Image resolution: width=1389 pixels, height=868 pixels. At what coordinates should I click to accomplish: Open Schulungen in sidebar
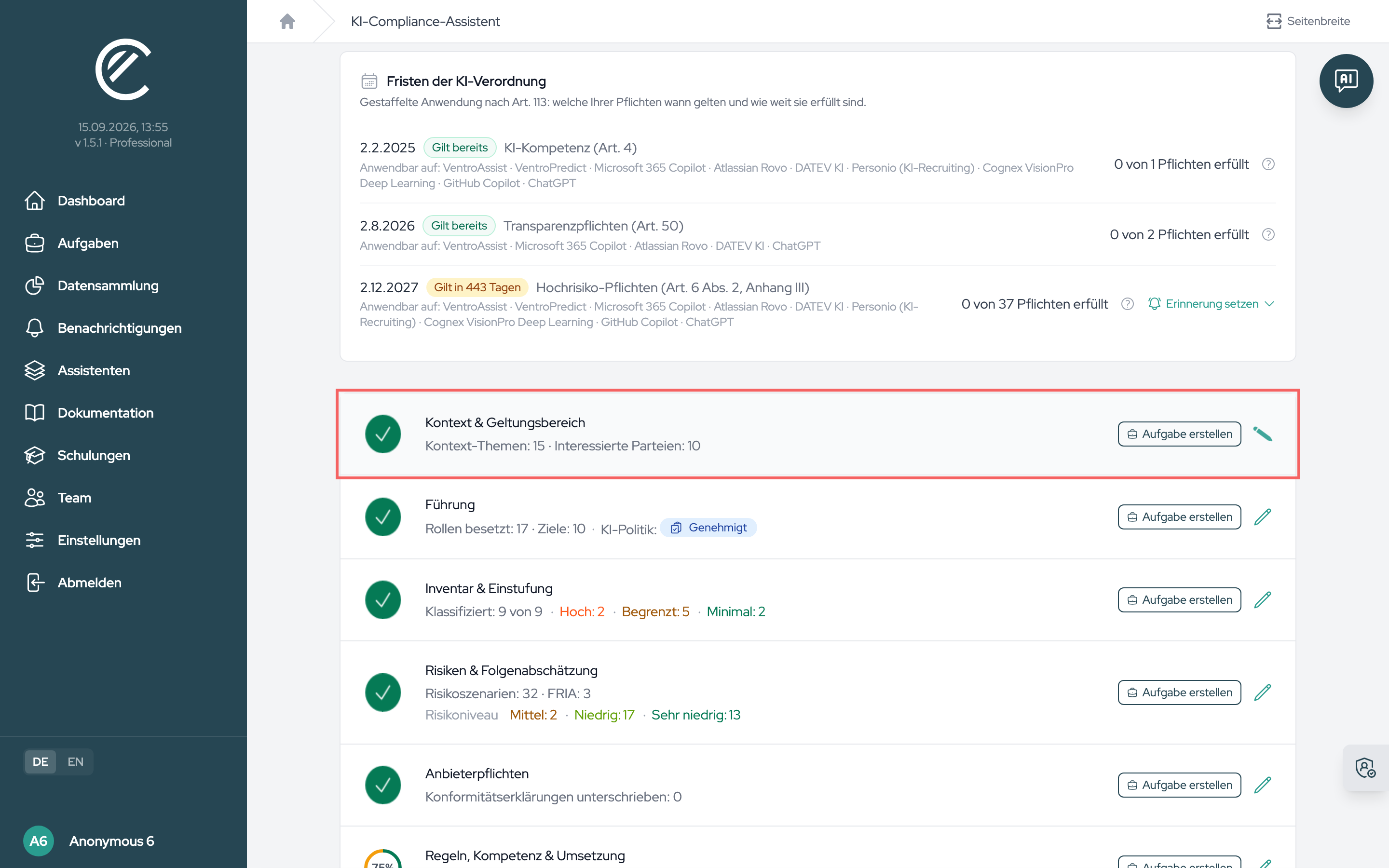(x=78, y=455)
